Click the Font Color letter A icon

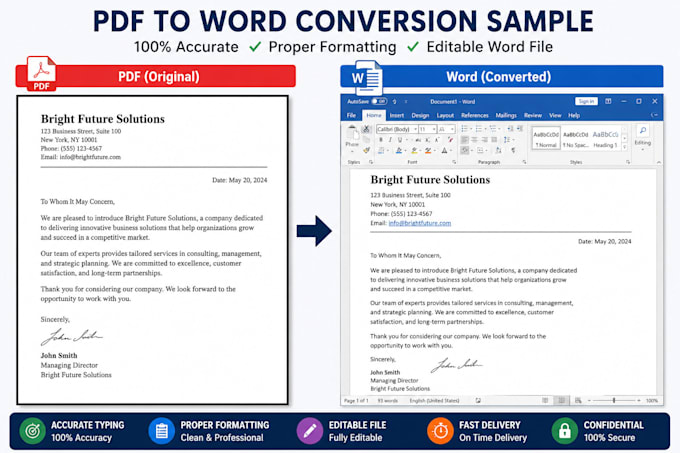[444, 150]
